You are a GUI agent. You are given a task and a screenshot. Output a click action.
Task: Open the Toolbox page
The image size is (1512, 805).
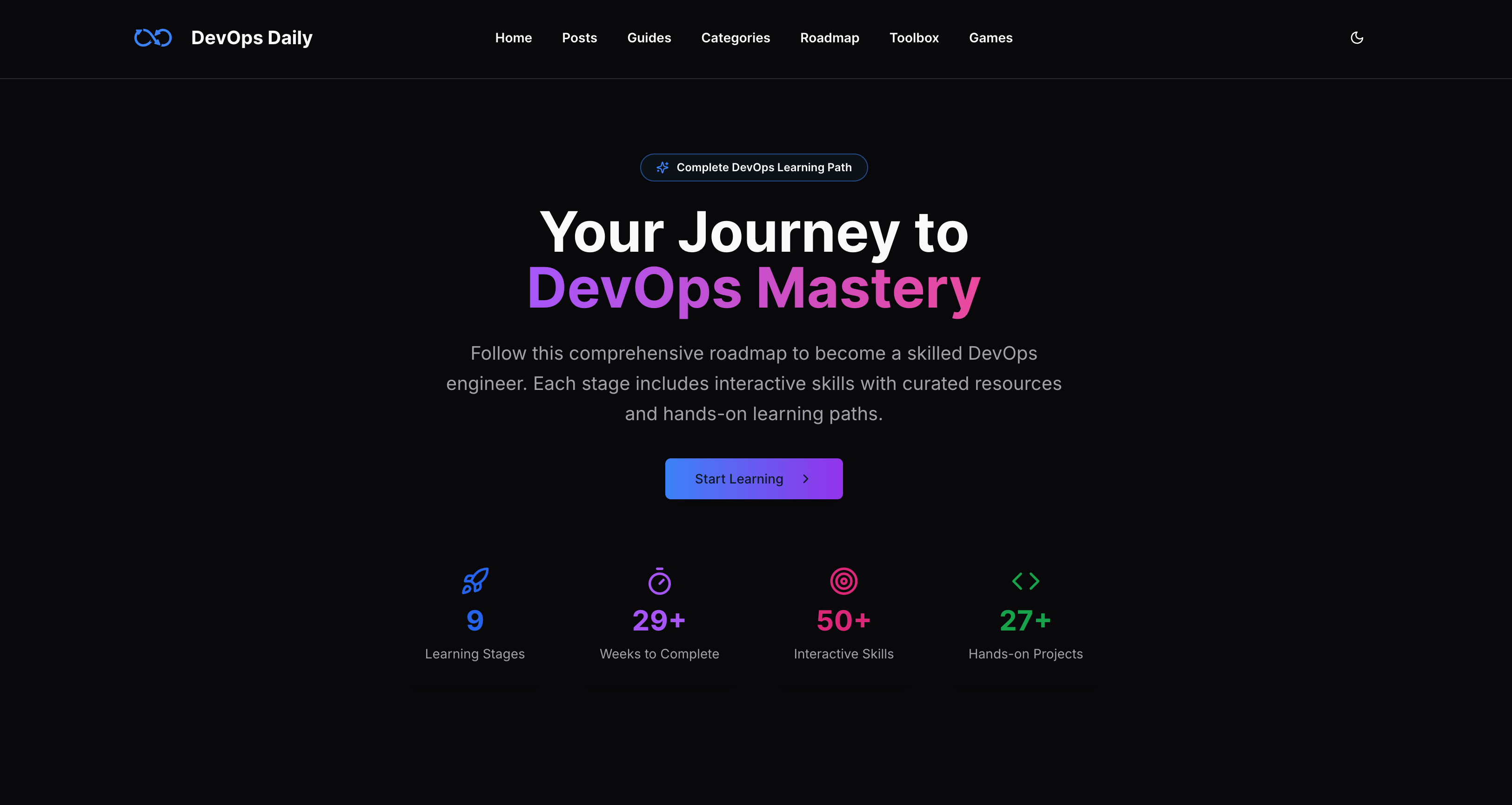(914, 38)
